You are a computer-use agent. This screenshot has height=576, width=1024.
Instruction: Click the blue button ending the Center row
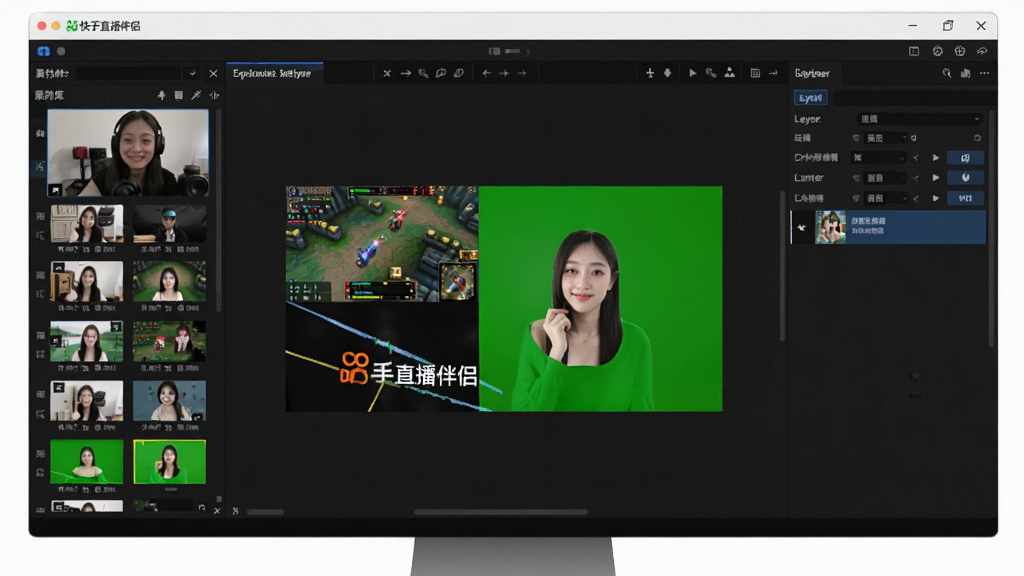[x=966, y=178]
